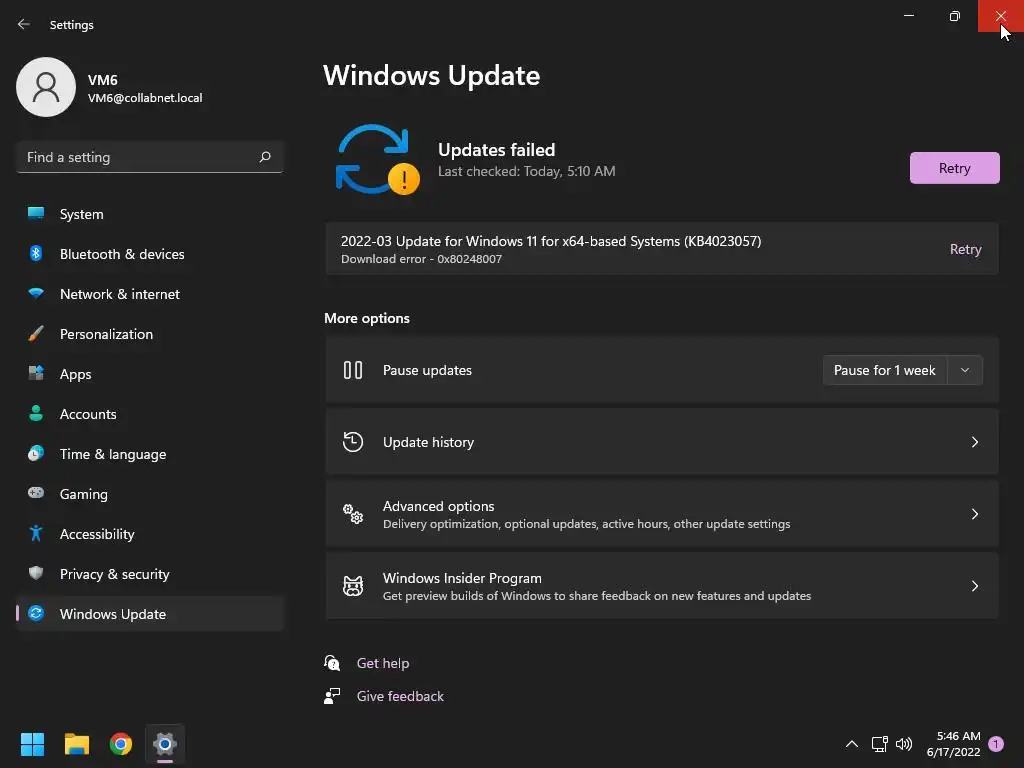The width and height of the screenshot is (1024, 768).
Task: Open the Windows Insider Program section
Action: 661,586
